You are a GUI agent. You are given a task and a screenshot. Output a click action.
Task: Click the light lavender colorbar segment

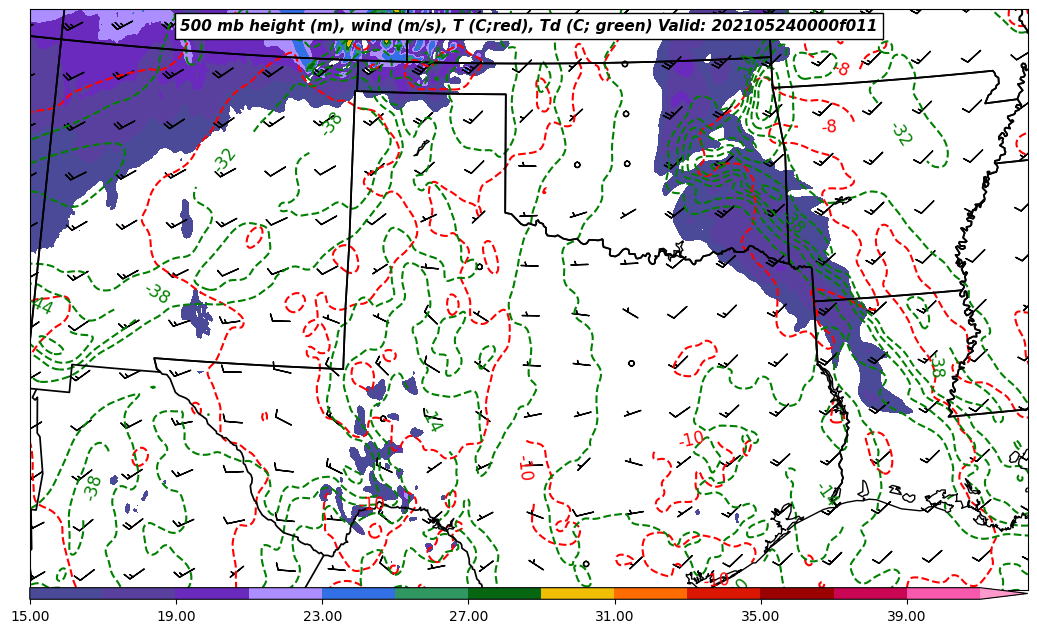pos(285,593)
